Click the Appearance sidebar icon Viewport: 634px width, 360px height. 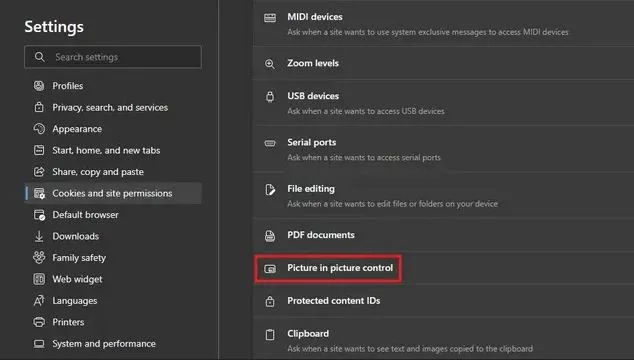pyautogui.click(x=39, y=129)
